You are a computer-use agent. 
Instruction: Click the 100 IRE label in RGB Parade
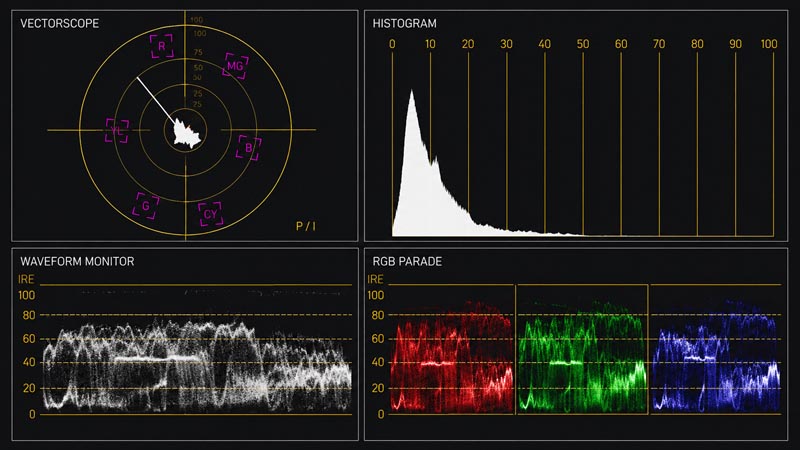376,295
